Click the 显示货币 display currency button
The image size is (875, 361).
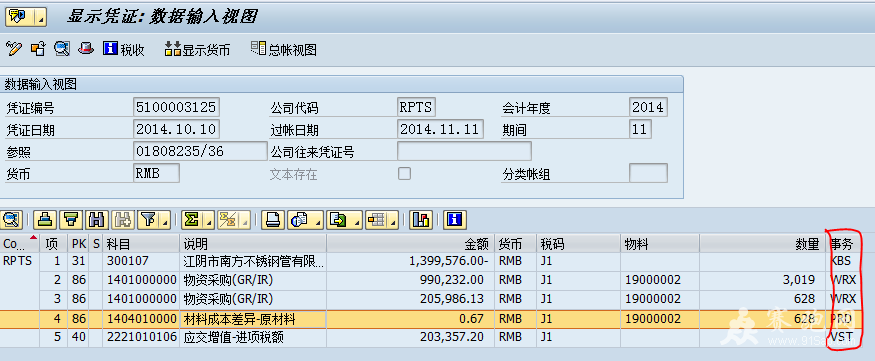tap(197, 49)
